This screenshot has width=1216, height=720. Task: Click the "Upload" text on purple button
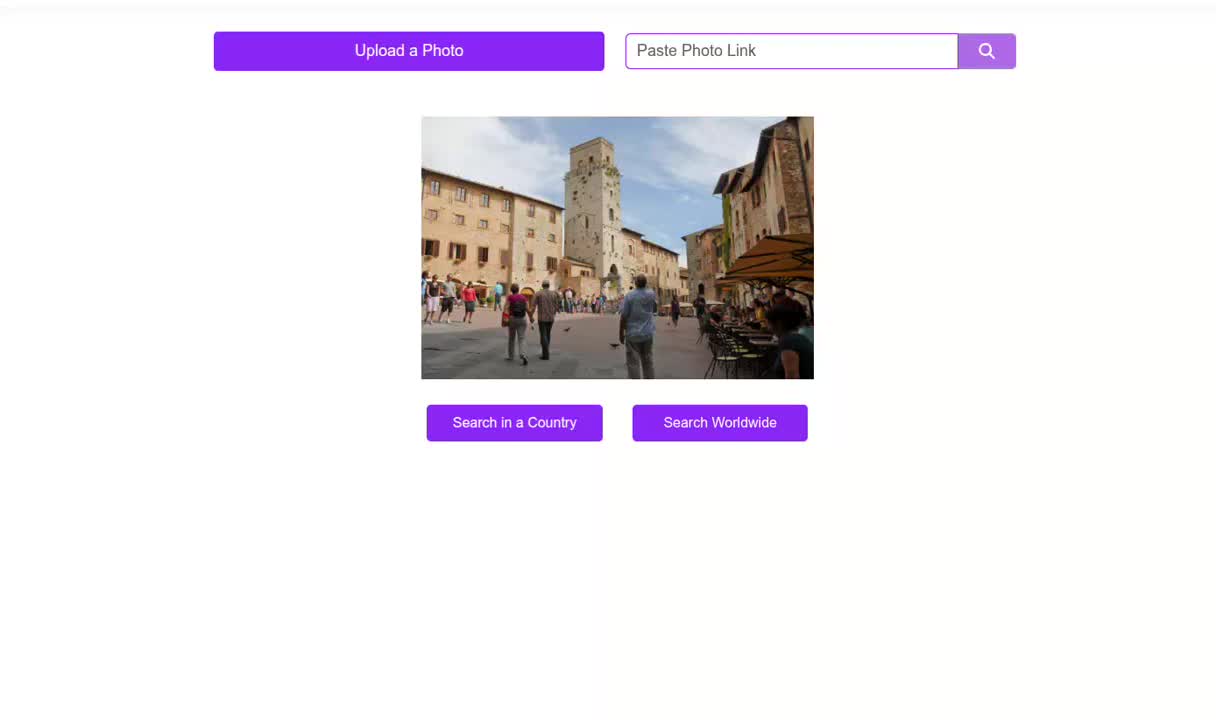pyautogui.click(x=379, y=51)
